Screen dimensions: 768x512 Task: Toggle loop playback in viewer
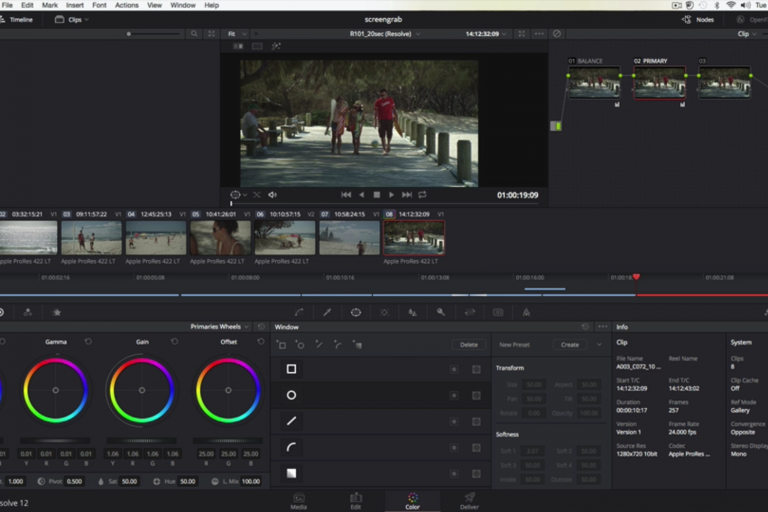(x=422, y=195)
